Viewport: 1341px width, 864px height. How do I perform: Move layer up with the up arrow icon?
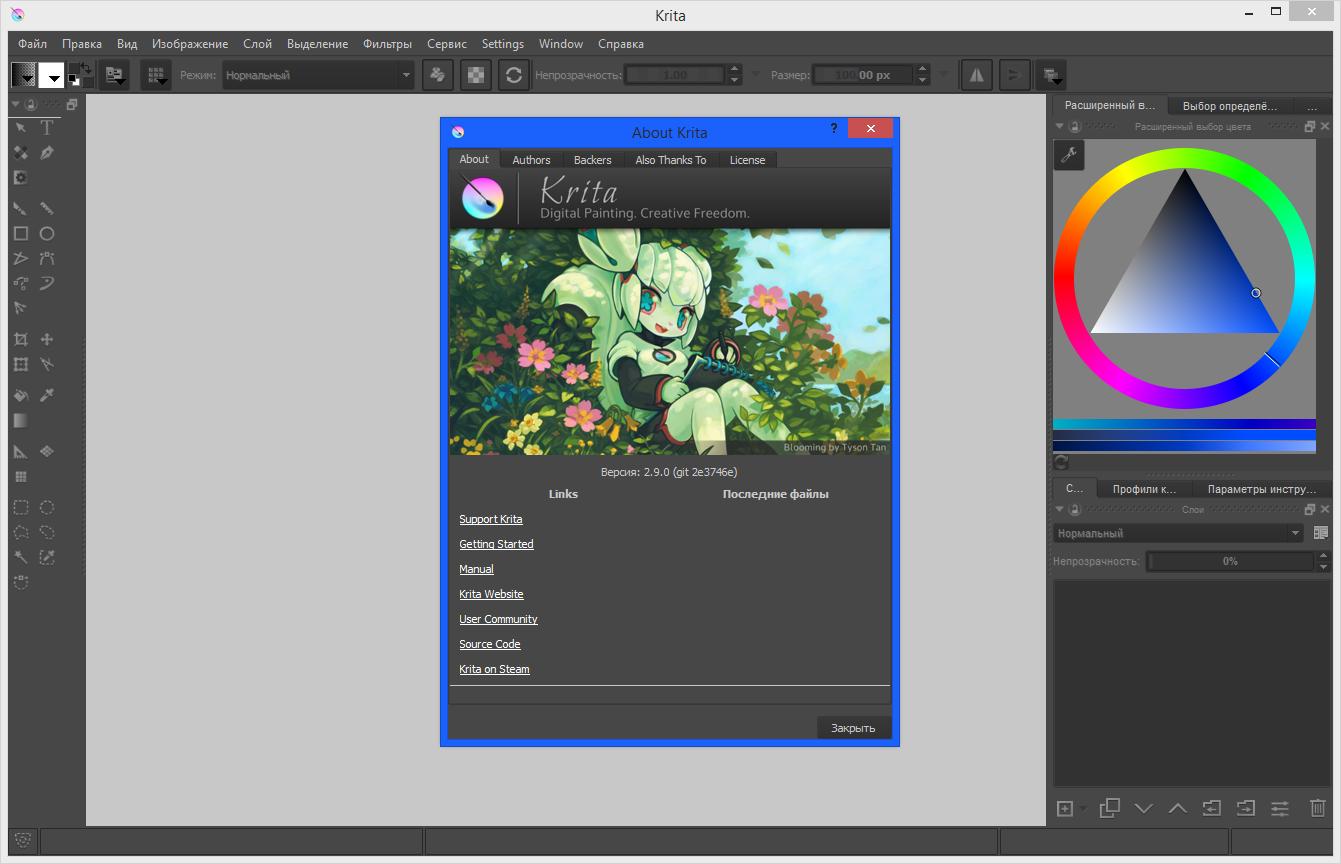1178,808
